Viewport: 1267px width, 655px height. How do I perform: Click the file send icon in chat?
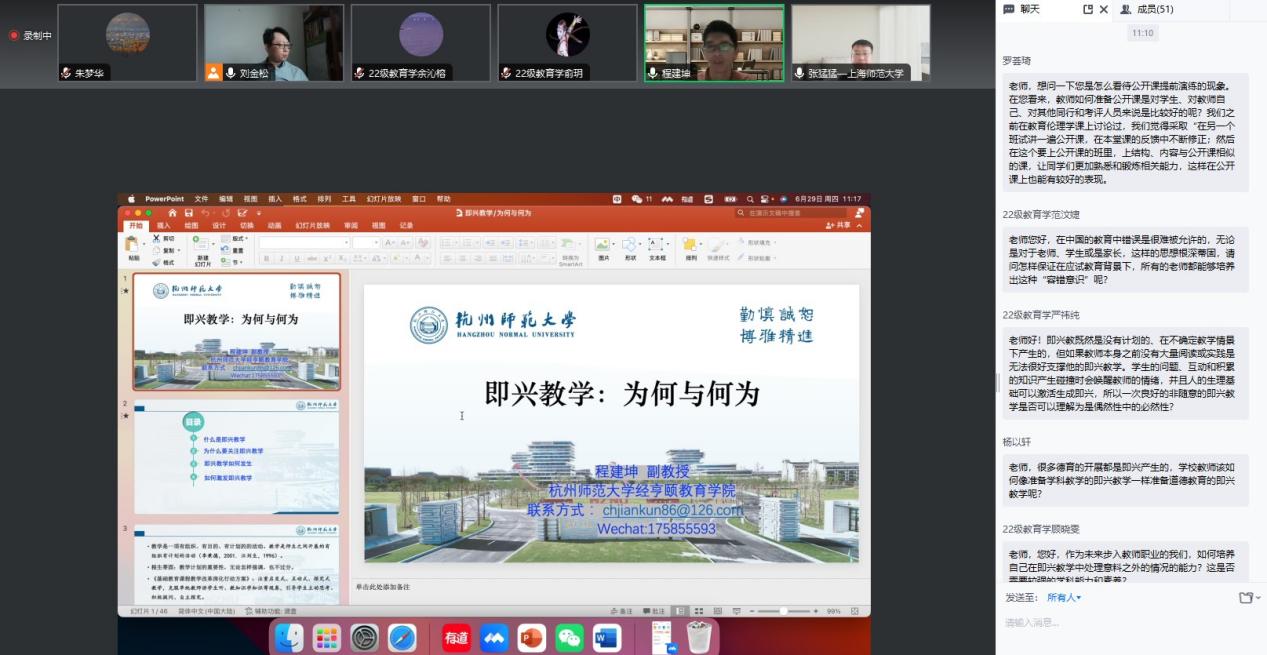coord(1245,597)
